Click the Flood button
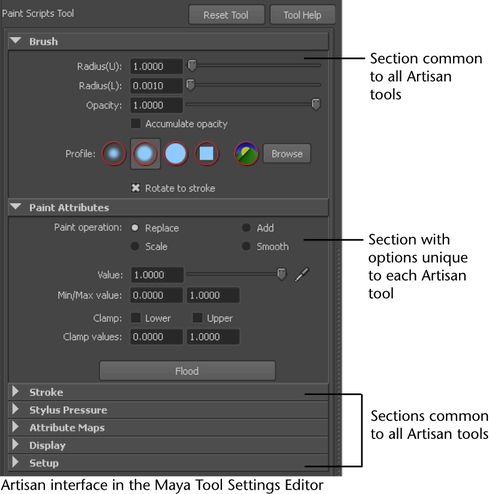This screenshot has height=494, width=489. coord(187,371)
